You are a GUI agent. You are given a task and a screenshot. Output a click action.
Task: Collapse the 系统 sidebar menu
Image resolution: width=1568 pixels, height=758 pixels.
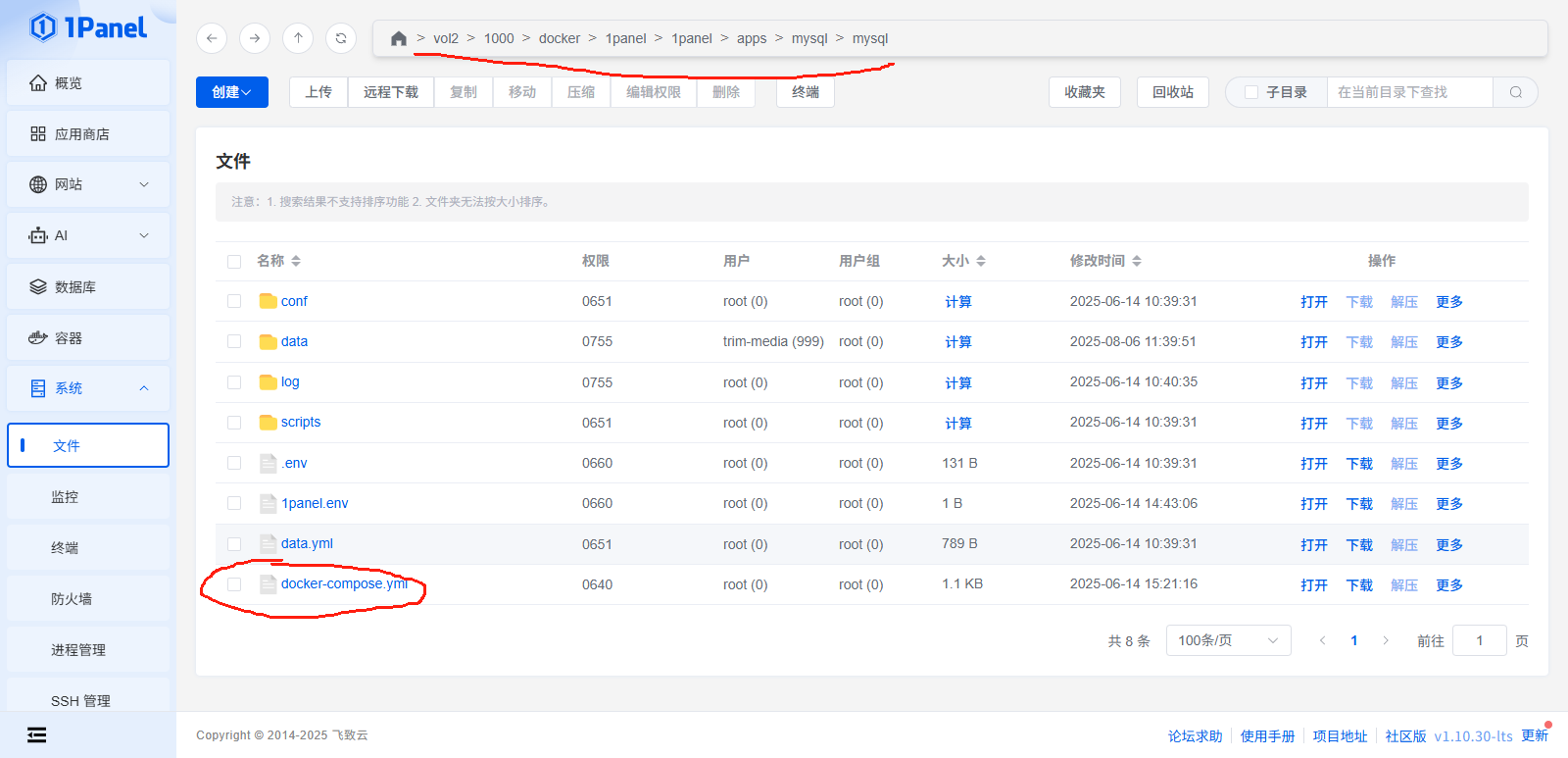pos(88,388)
